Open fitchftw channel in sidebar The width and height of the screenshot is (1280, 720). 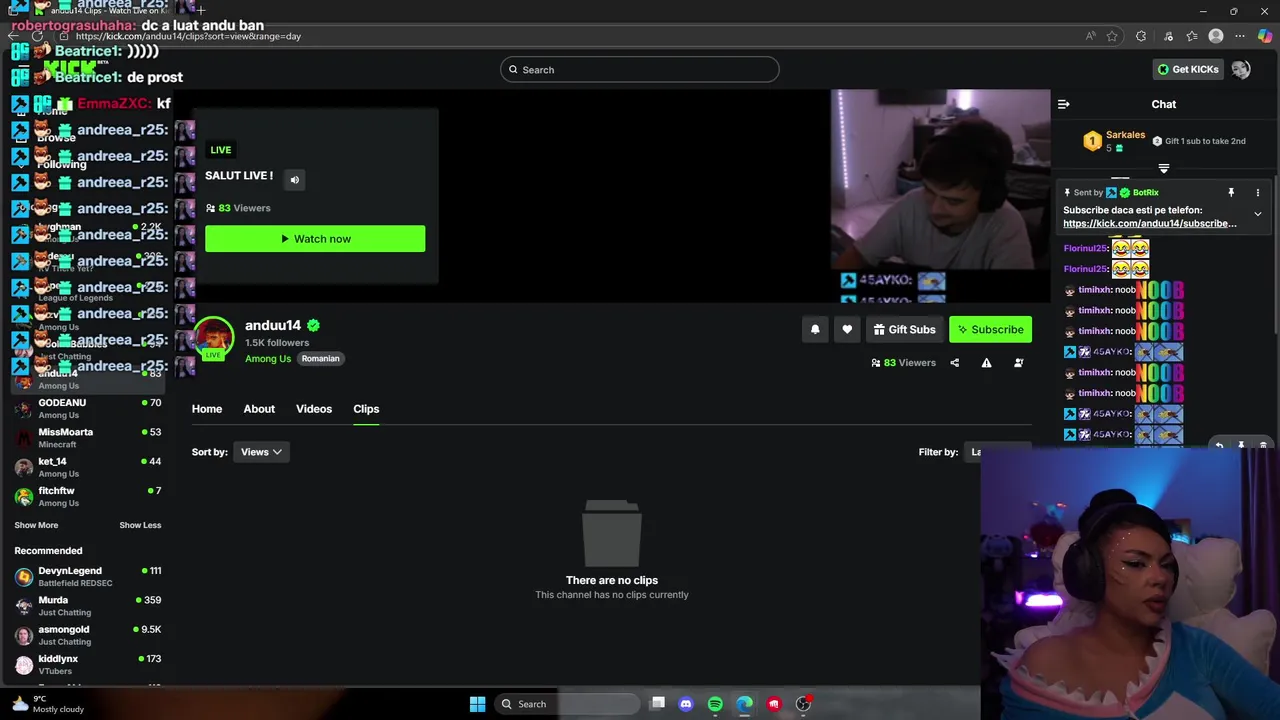[88, 496]
